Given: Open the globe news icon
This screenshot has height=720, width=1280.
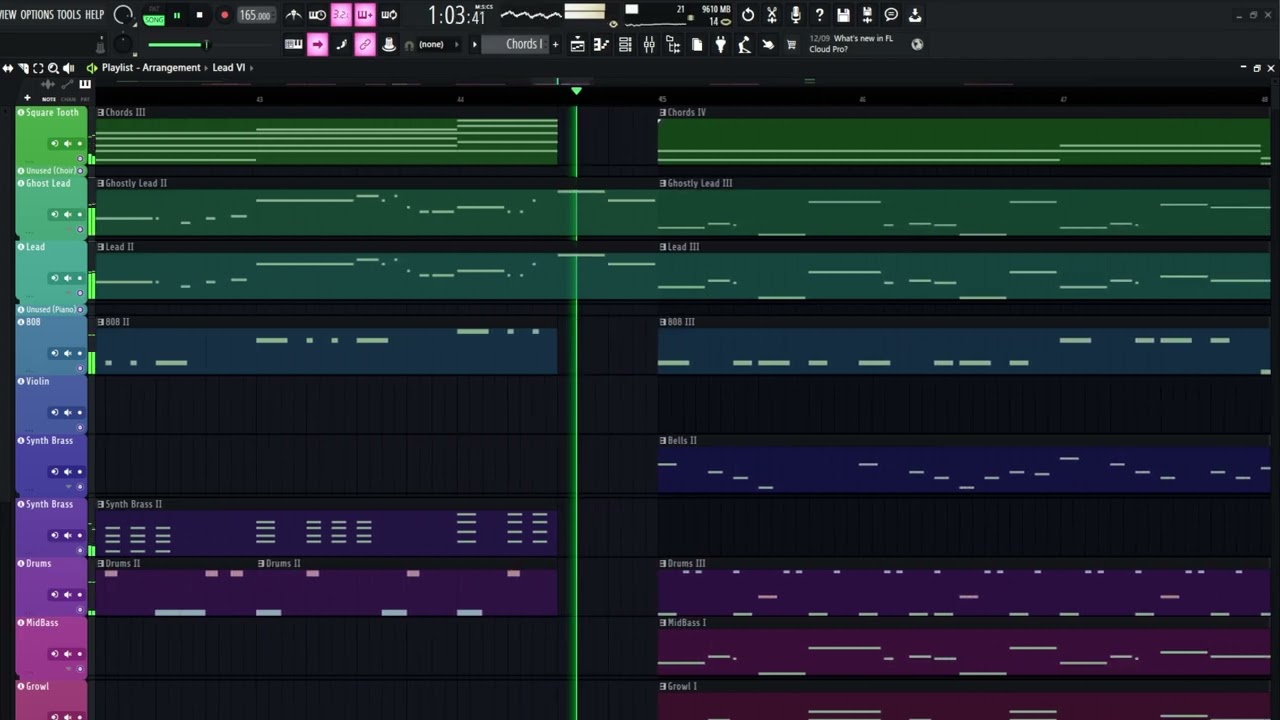Looking at the screenshot, I should 917,44.
